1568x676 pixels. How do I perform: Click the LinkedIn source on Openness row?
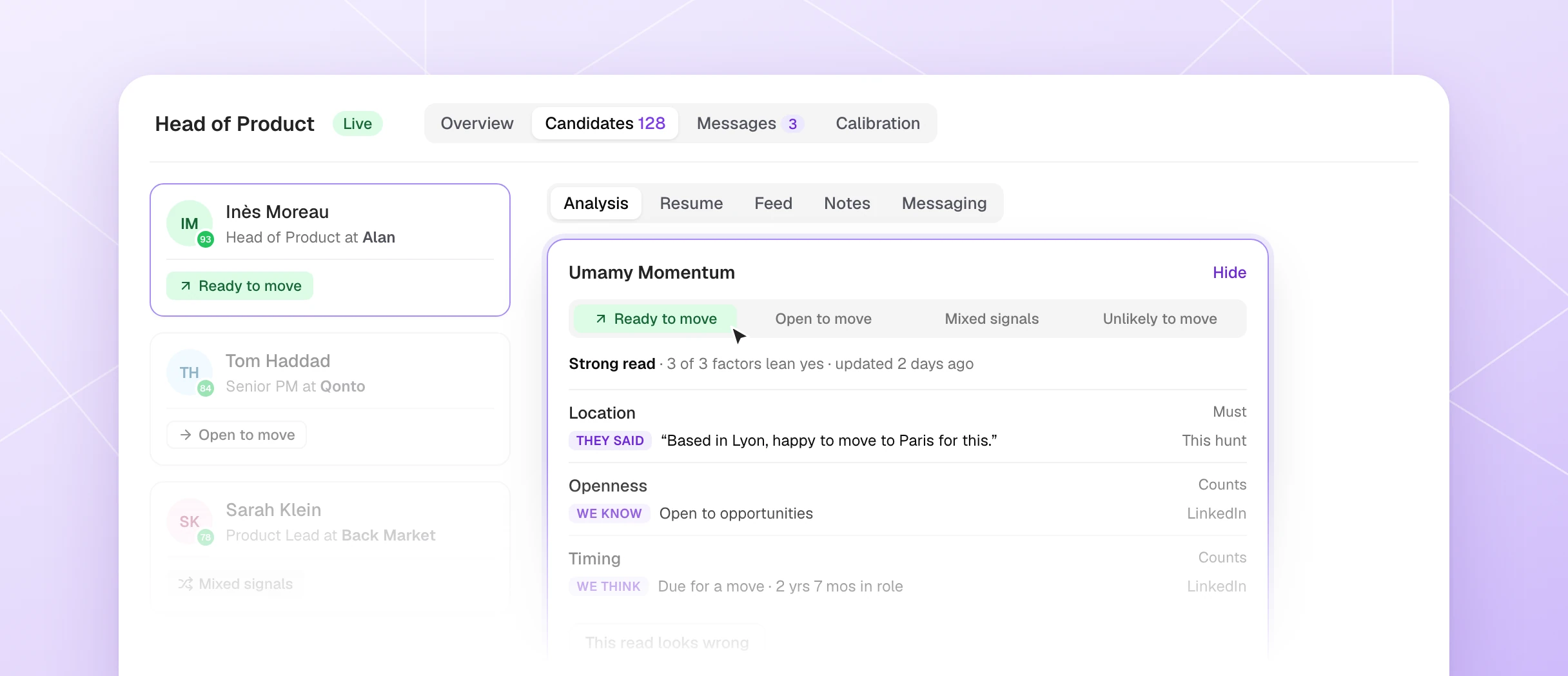(1217, 513)
